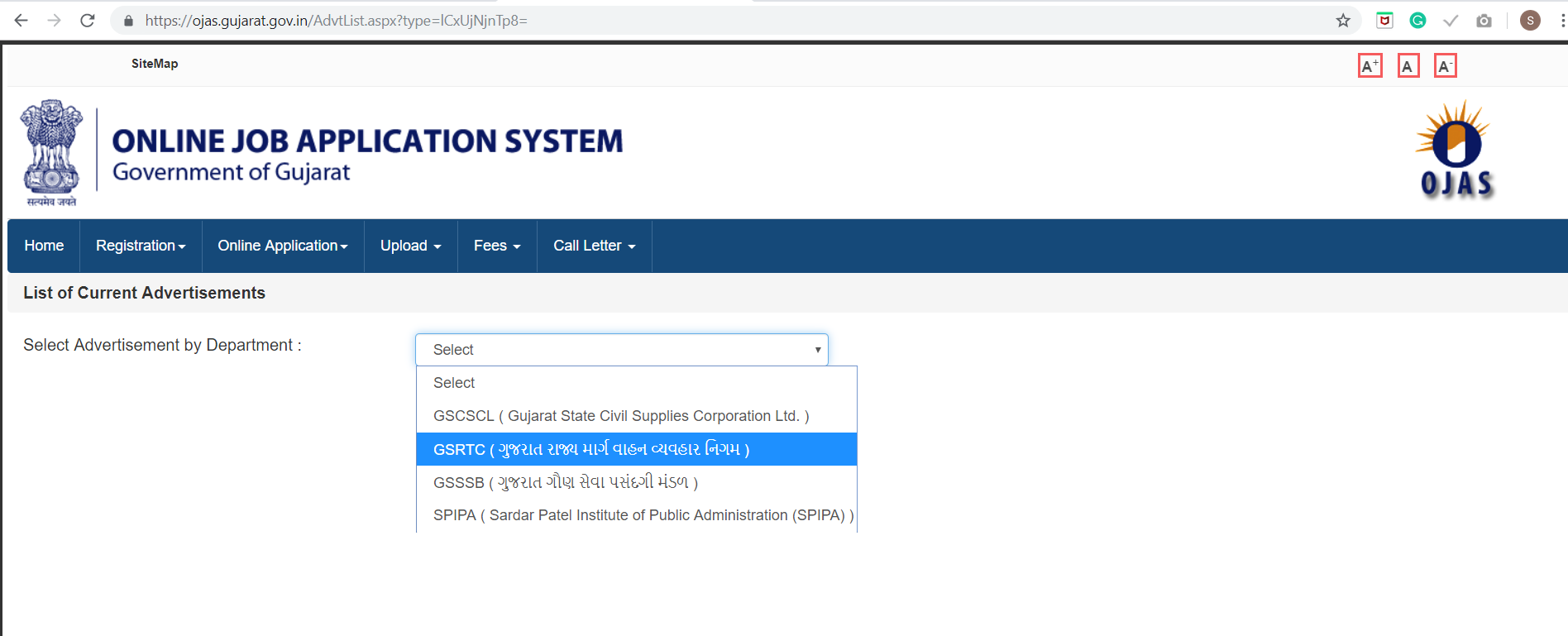Image resolution: width=1568 pixels, height=636 pixels.
Task: Increase font size with the A+ button
Action: point(1370,65)
